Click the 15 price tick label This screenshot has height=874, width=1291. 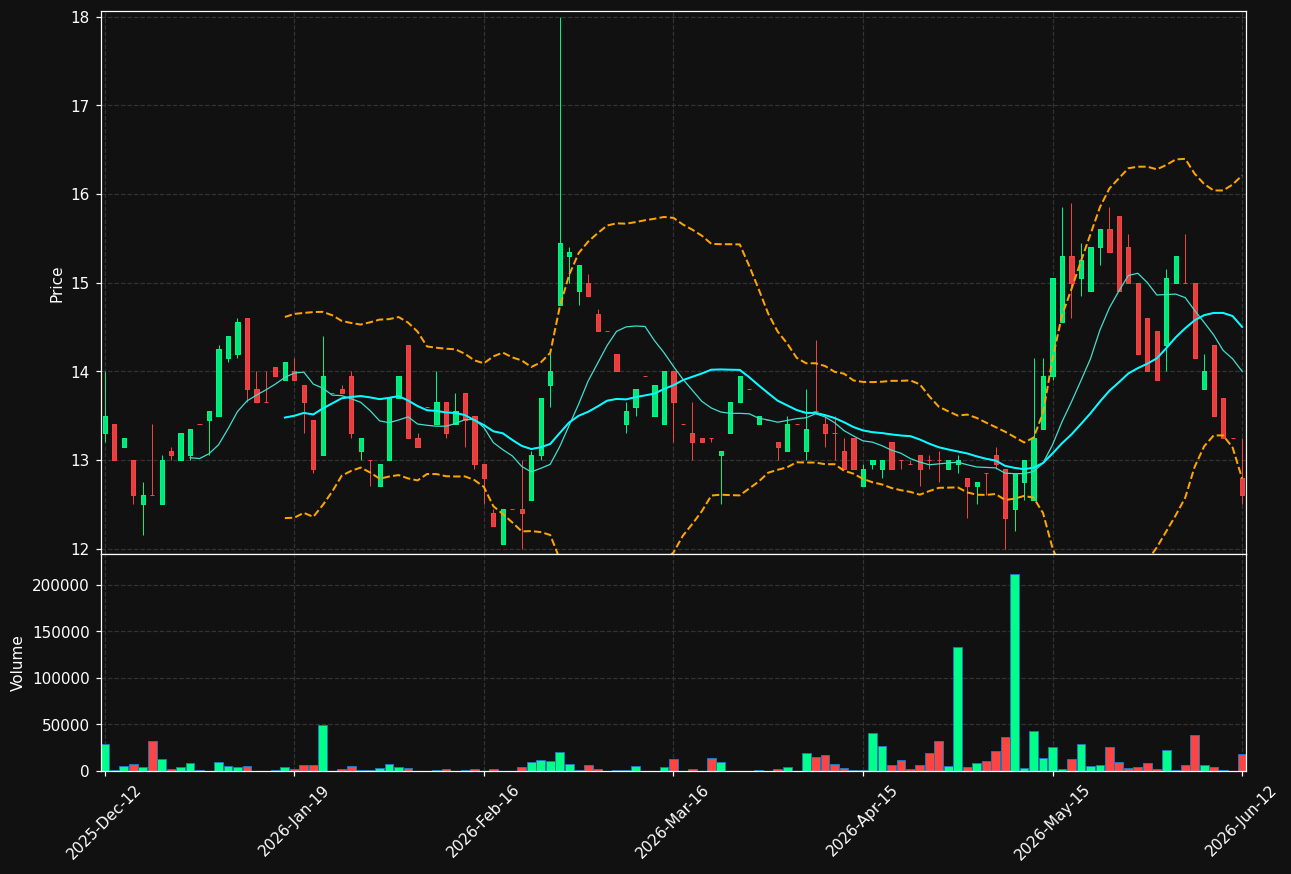click(80, 283)
